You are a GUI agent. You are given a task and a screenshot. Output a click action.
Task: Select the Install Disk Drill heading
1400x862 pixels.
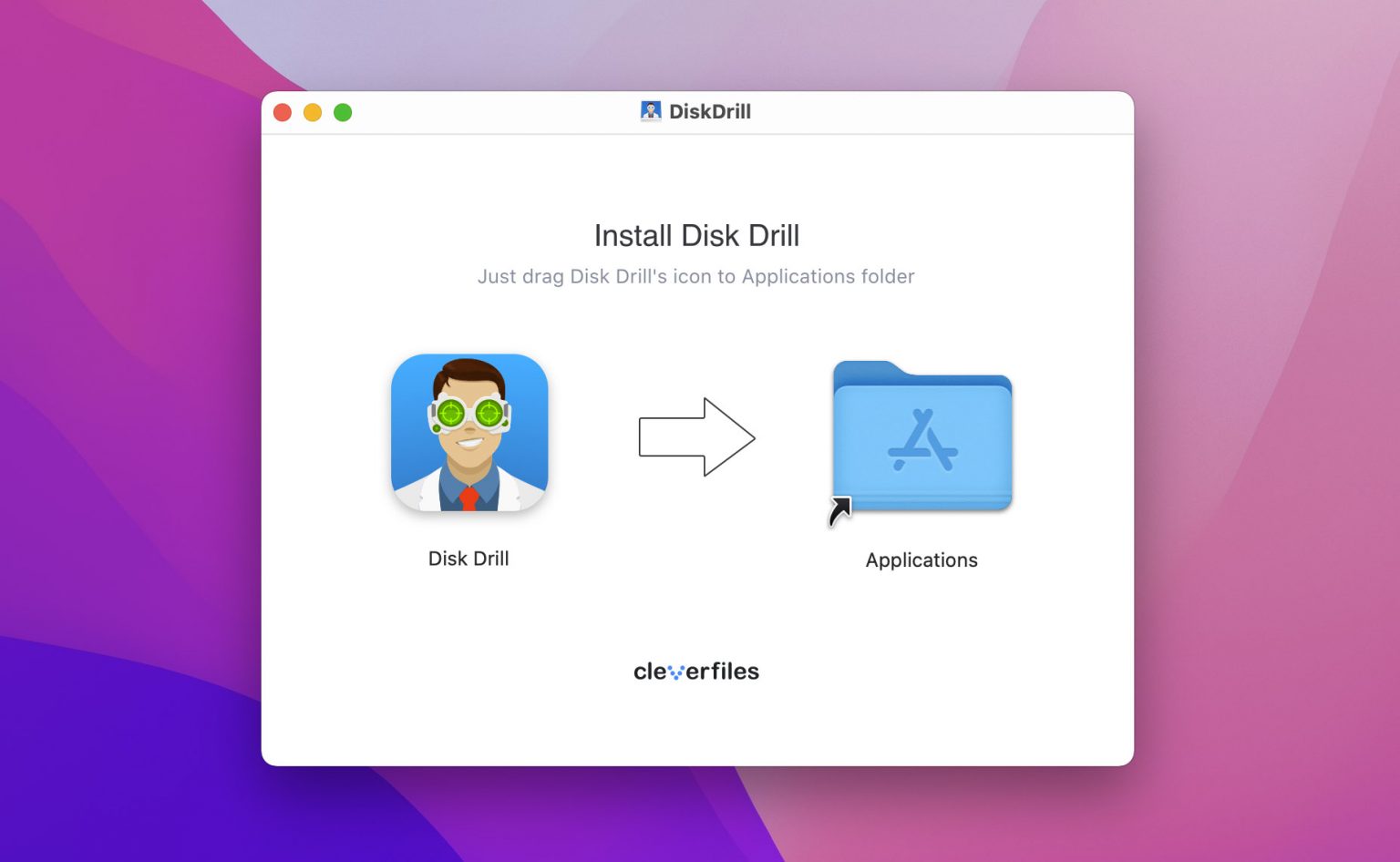[x=697, y=235]
